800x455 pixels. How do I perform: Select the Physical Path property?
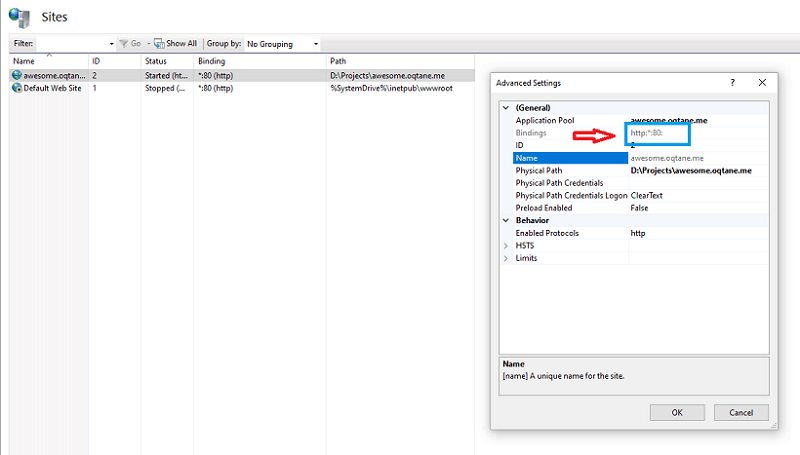click(x=539, y=170)
